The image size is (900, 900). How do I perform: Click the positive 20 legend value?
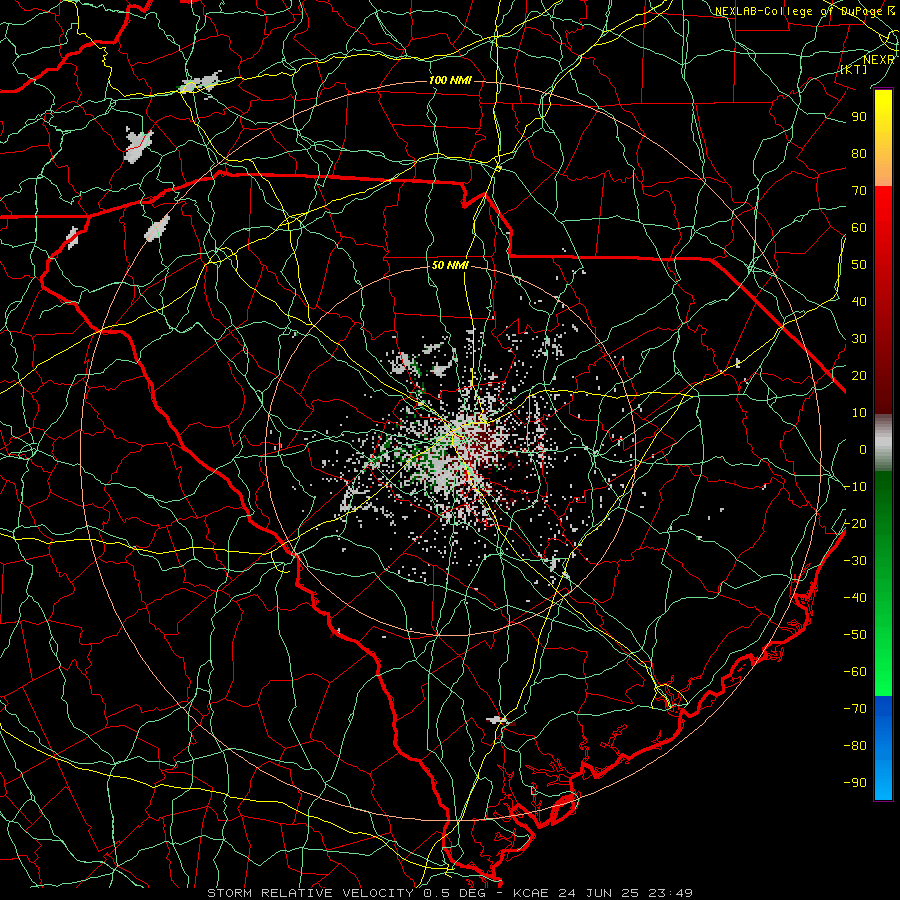click(x=859, y=375)
